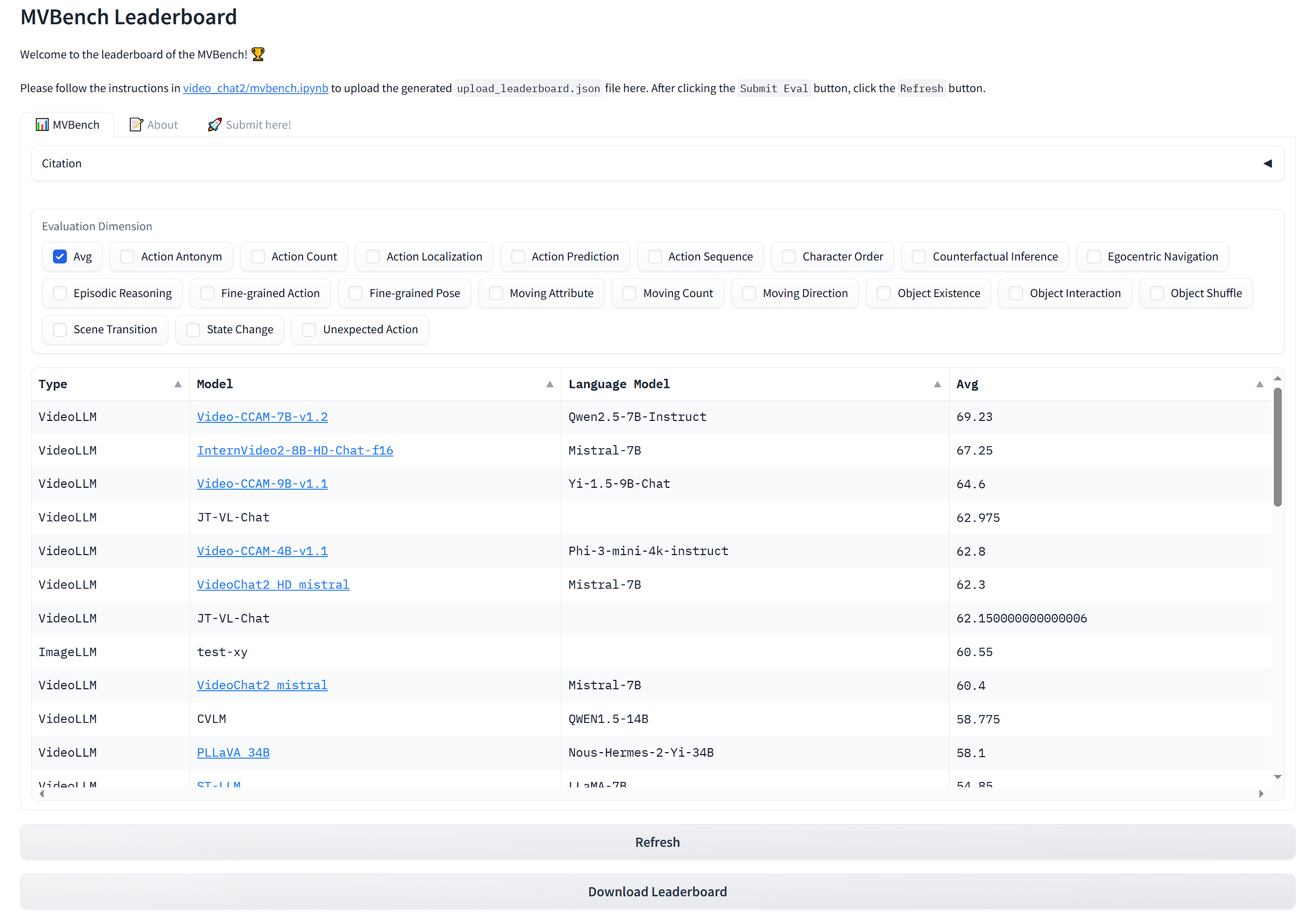Click table scroll-up arrow
The width and height of the screenshot is (1307, 924).
click(x=1277, y=379)
